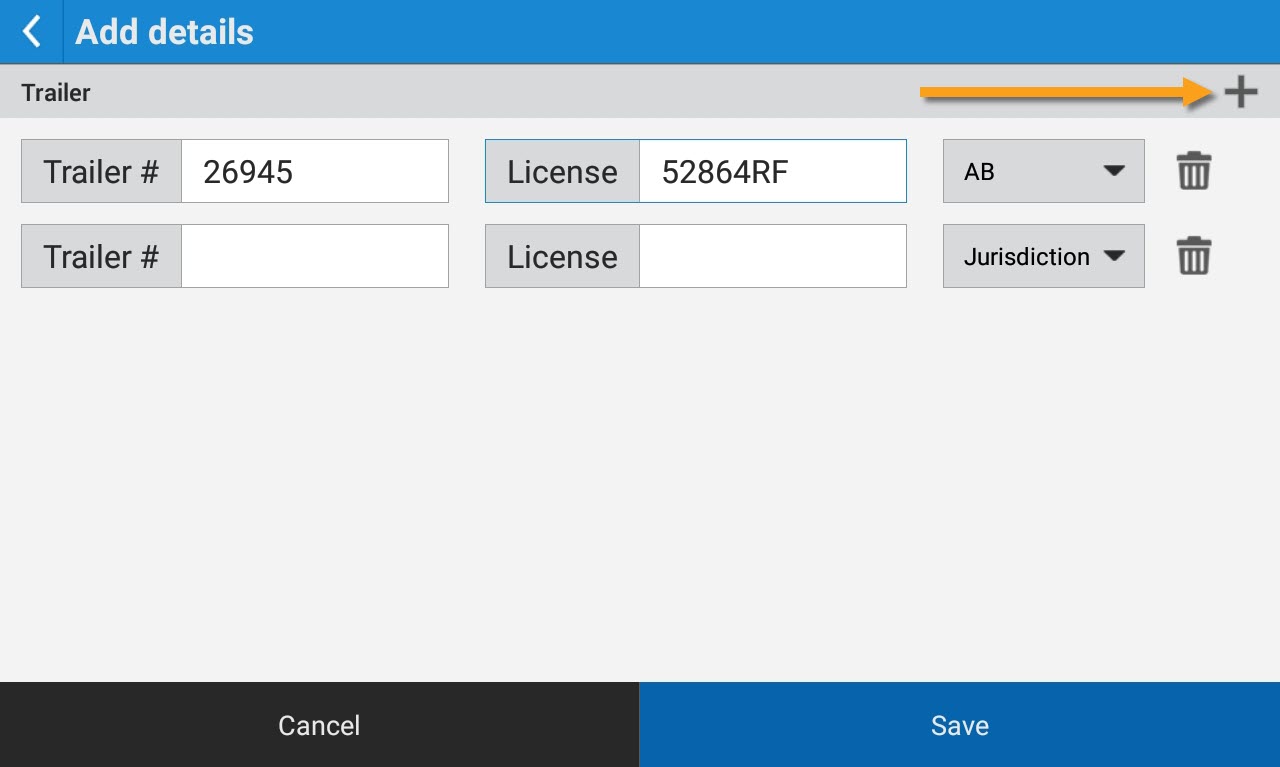
Task: Click the second row's Trailer # label
Action: [101, 256]
